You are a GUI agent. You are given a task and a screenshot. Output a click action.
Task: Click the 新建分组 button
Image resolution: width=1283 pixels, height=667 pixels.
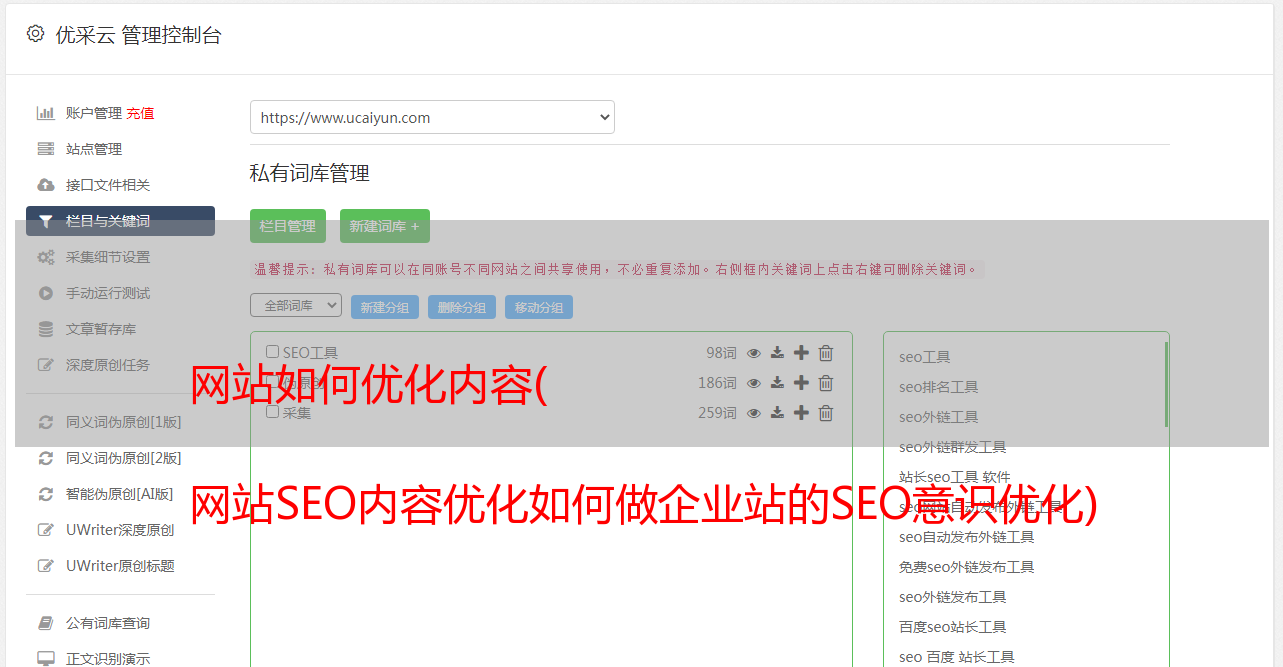(385, 307)
